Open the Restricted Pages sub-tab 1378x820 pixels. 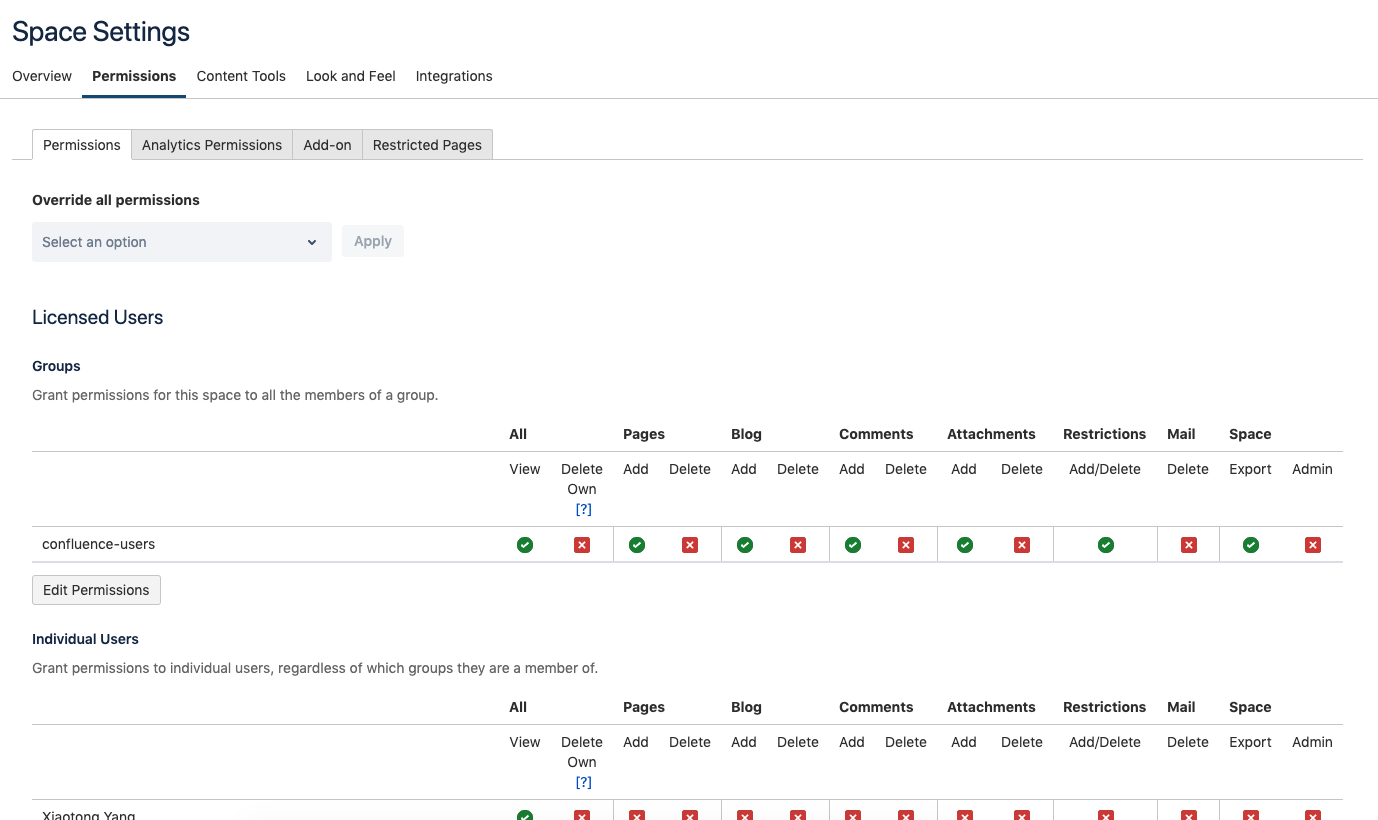427,145
